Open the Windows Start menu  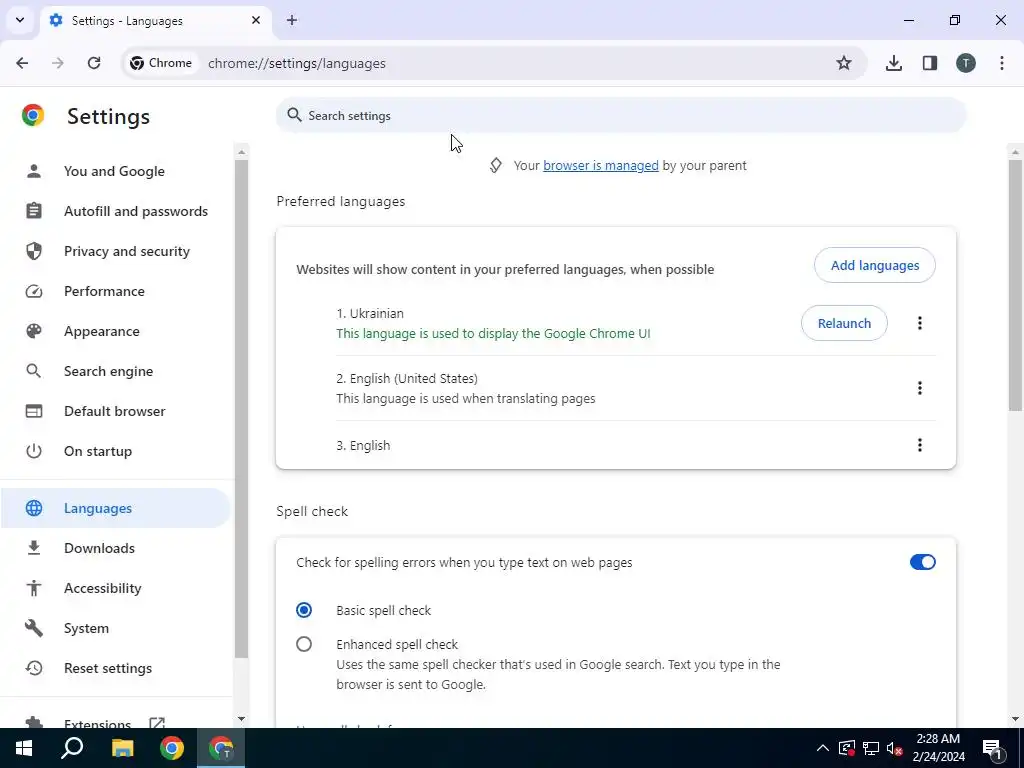[24, 748]
